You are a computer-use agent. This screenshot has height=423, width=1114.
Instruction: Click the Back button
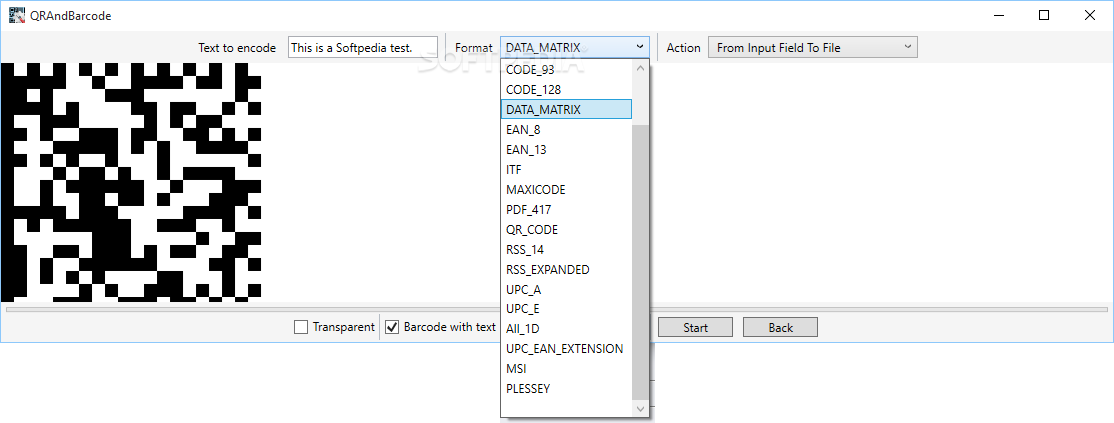(x=780, y=327)
